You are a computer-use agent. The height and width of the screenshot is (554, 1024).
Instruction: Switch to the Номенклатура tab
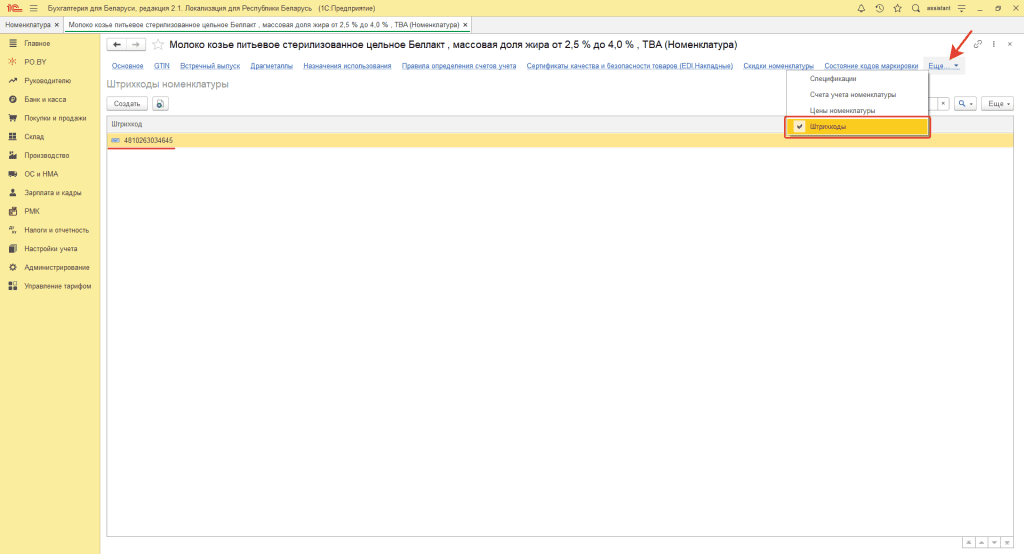[x=27, y=25]
